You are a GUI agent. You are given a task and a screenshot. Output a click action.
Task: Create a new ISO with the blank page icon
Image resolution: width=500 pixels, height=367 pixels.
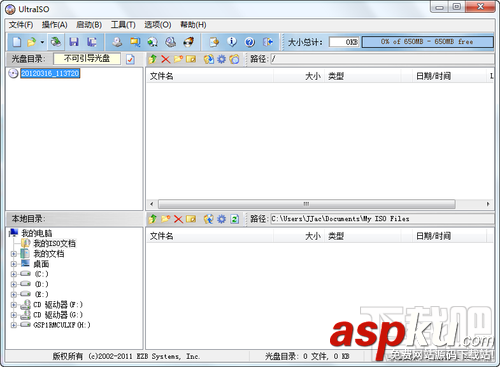tap(17, 42)
